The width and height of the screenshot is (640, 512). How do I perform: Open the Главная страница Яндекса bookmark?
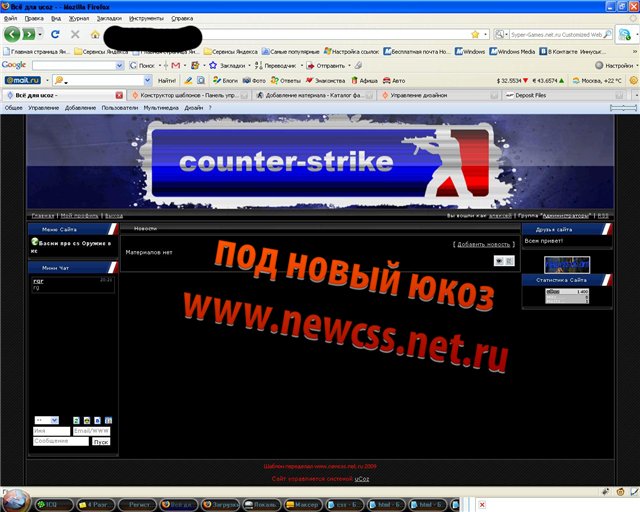[x=36, y=51]
